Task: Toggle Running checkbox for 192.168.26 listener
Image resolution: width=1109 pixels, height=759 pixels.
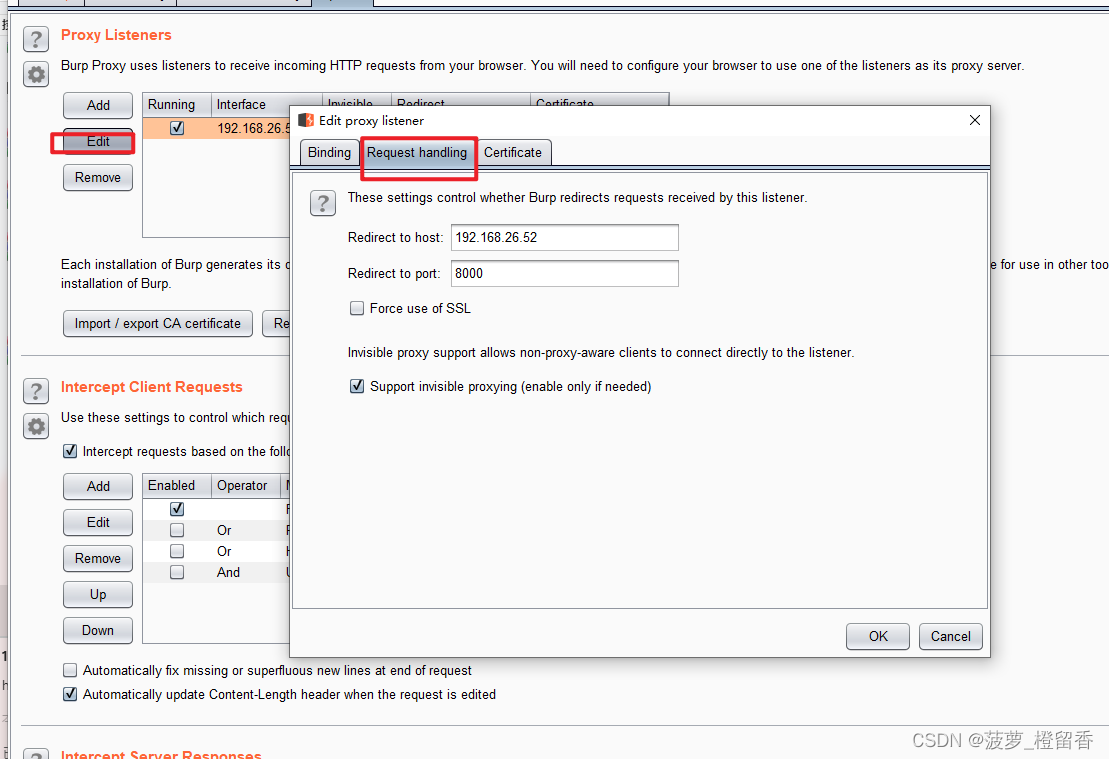Action: [177, 128]
